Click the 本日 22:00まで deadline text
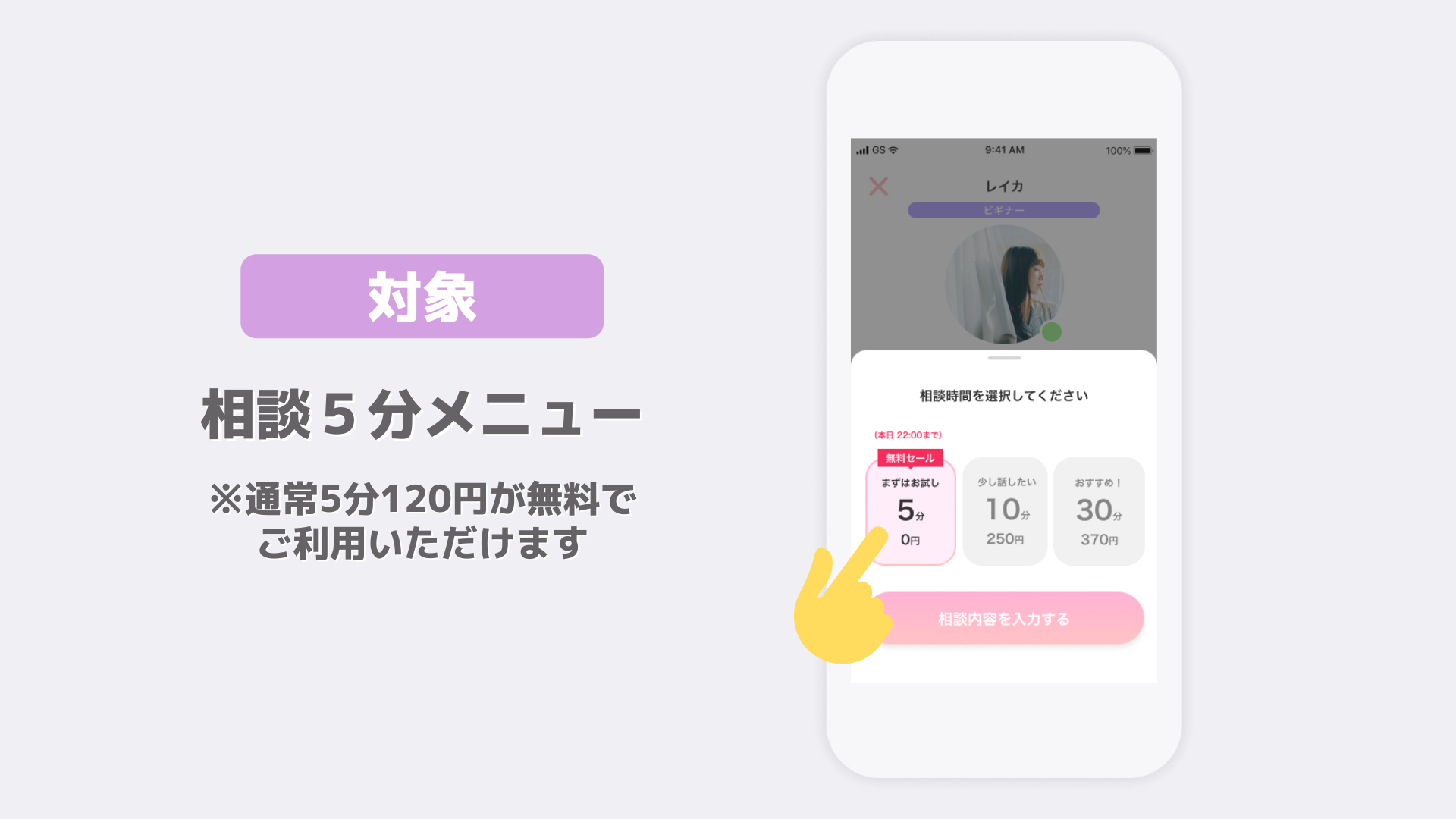Image resolution: width=1456 pixels, height=819 pixels. coord(908,435)
